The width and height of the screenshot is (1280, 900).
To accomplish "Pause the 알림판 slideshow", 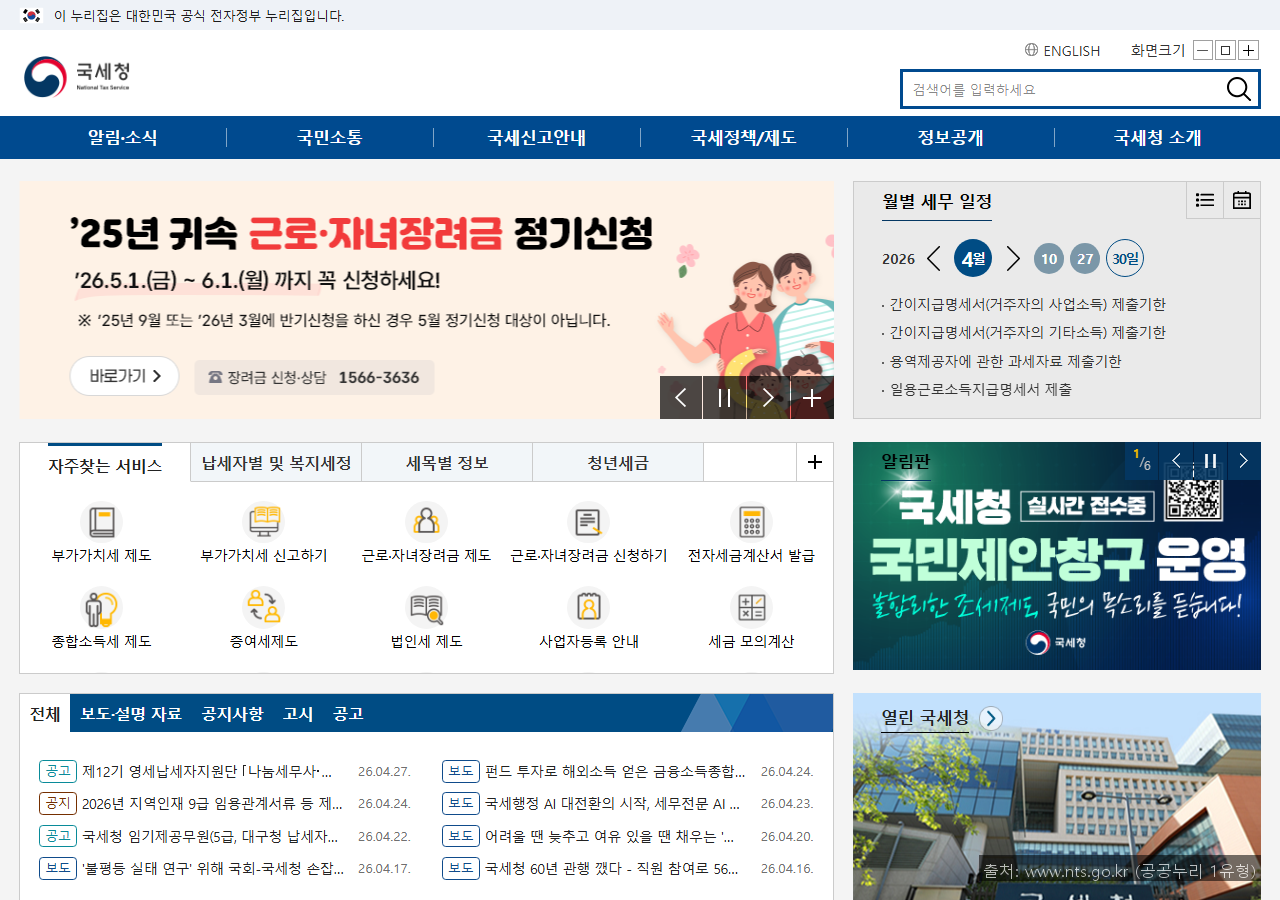I will (x=1210, y=461).
